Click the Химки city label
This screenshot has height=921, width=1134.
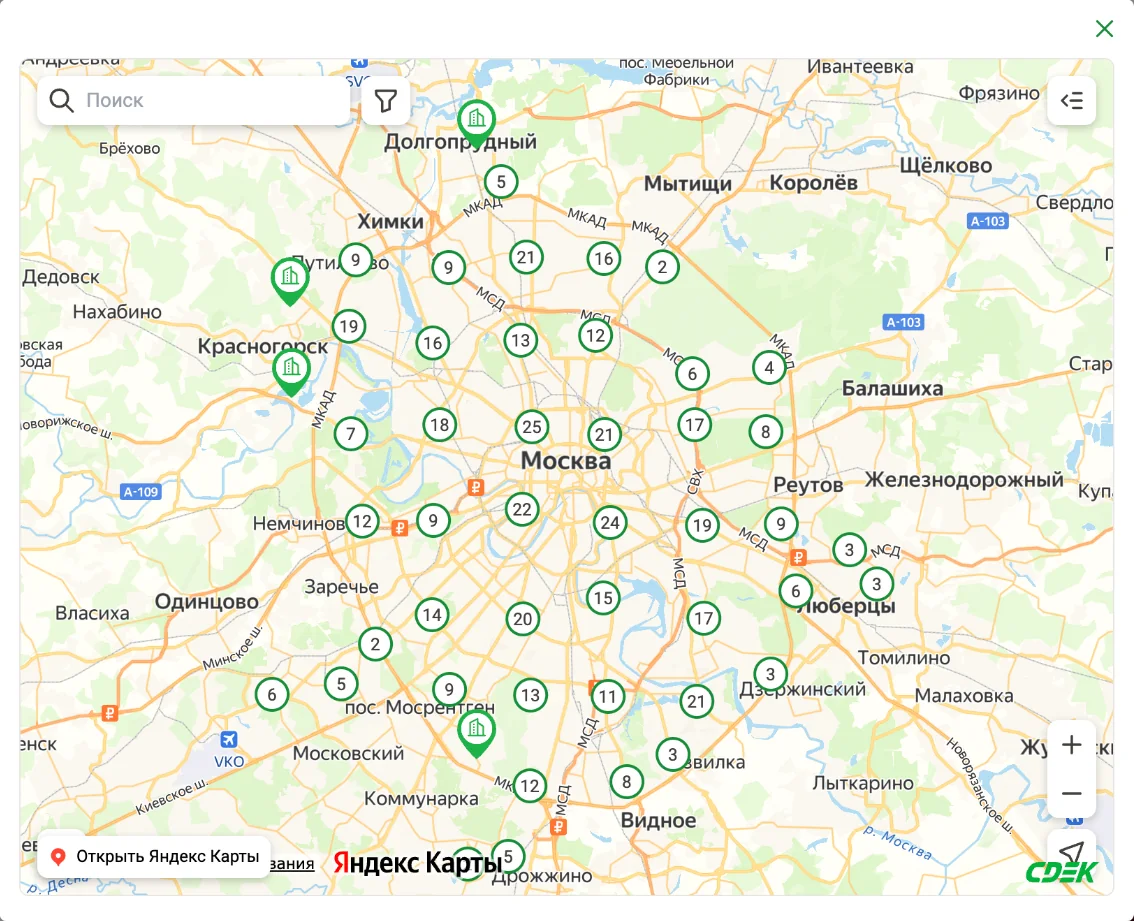point(391,221)
